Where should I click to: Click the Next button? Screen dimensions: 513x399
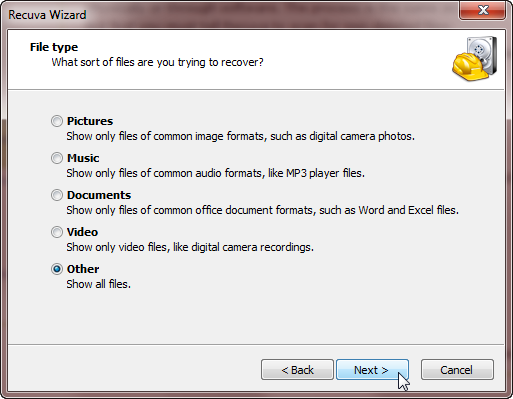click(372, 370)
